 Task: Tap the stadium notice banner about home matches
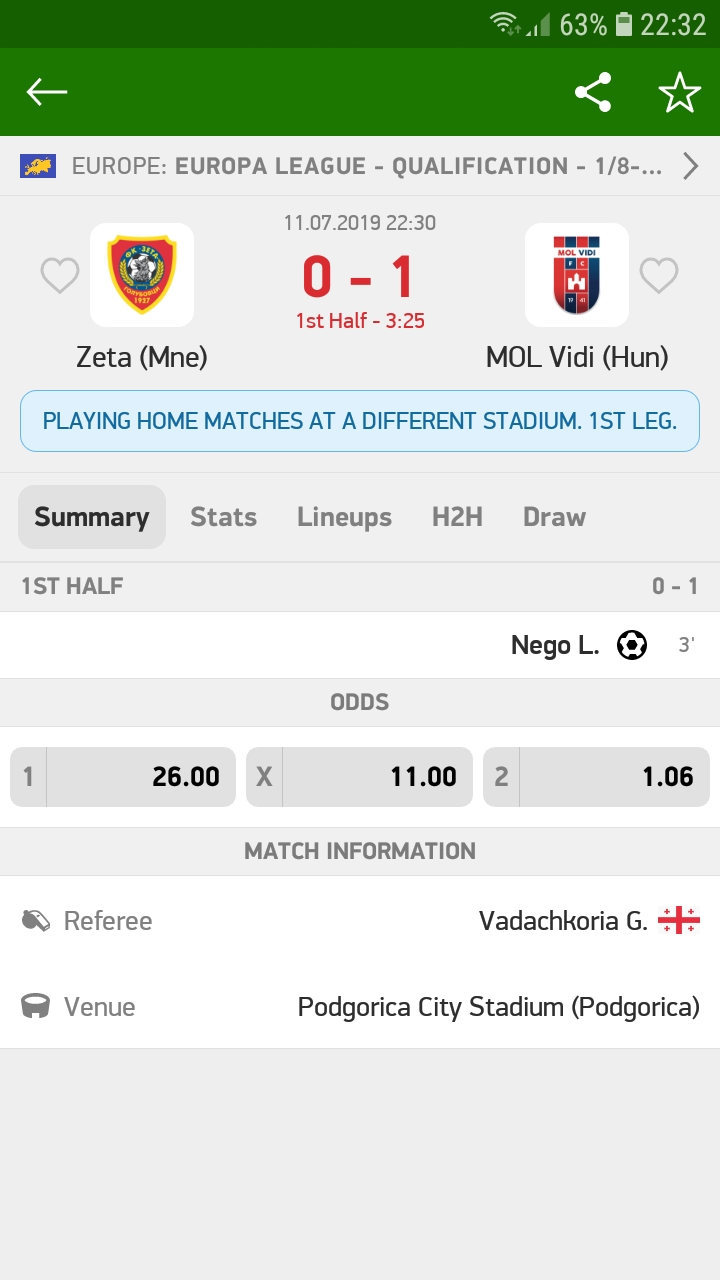360,420
